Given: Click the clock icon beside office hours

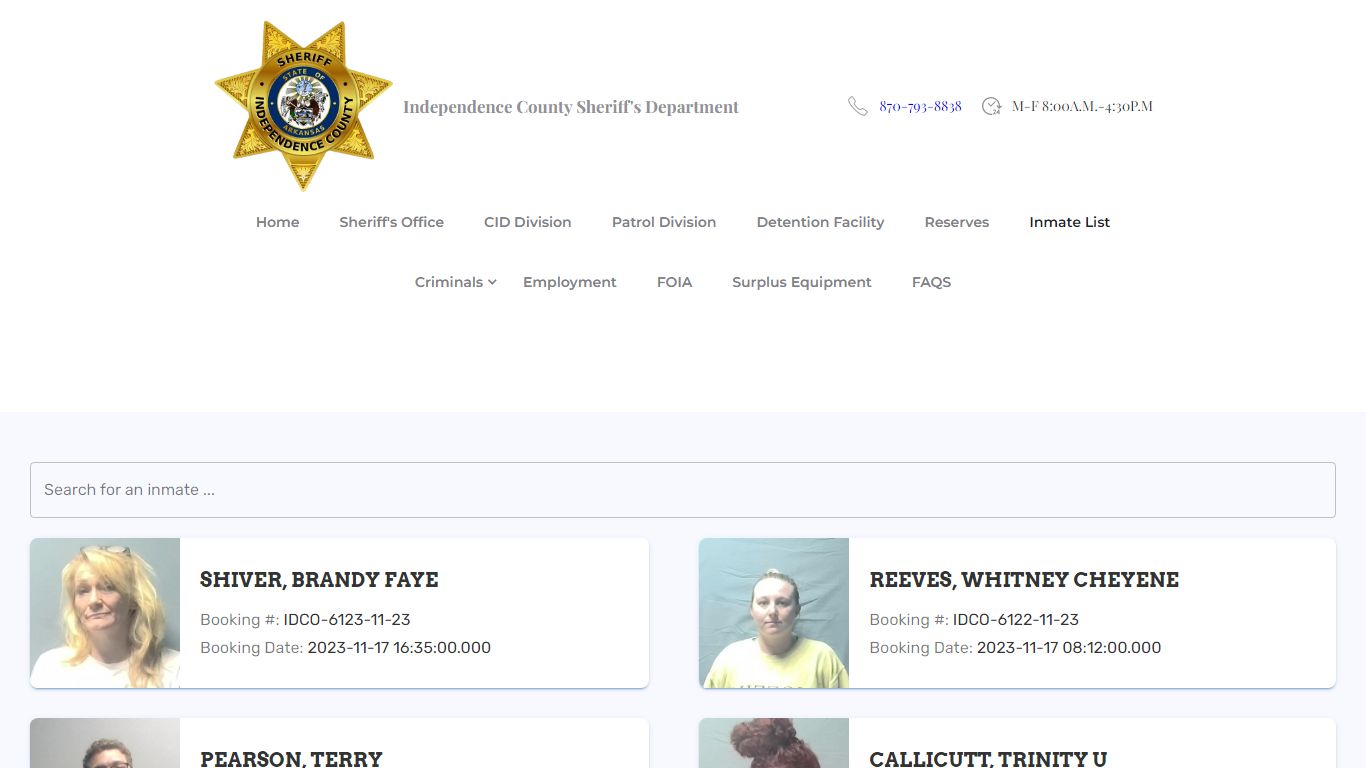Looking at the screenshot, I should pos(991,106).
